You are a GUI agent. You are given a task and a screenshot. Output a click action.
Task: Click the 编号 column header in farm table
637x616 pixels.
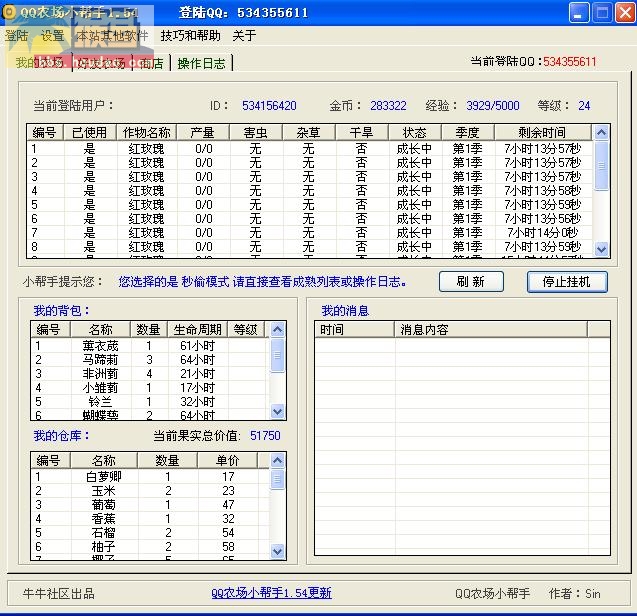[x=45, y=132]
